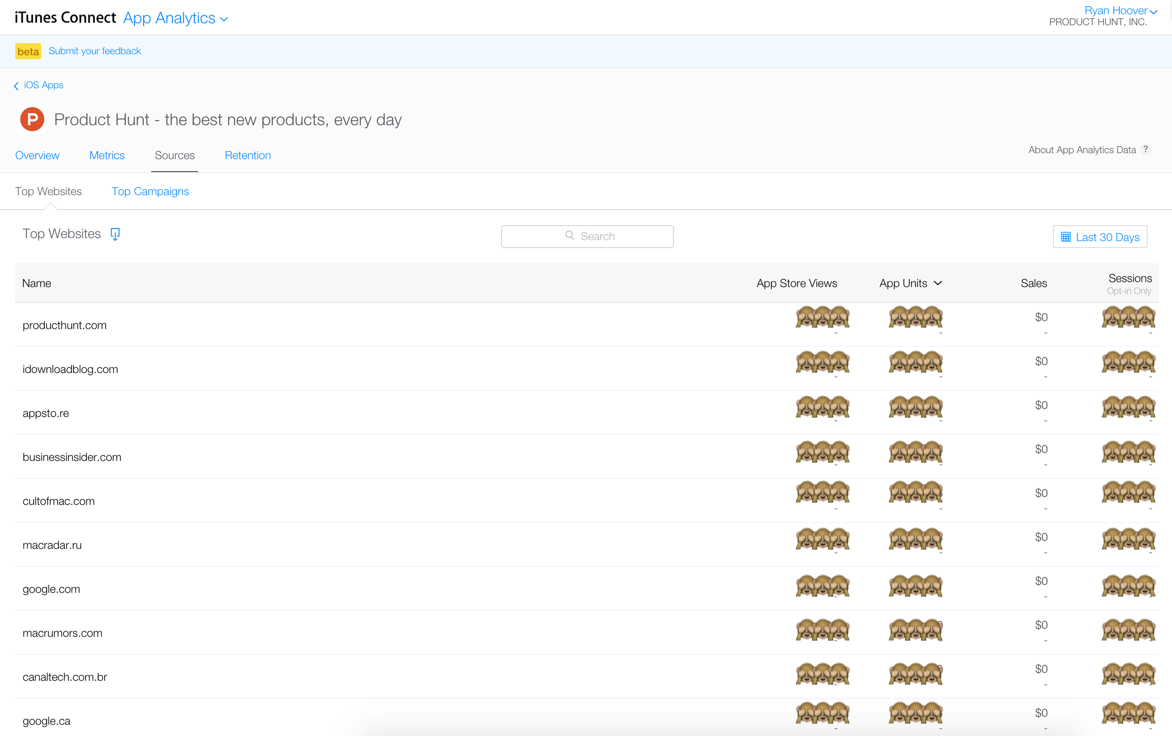
Task: Go back to iOS Apps
Action: click(x=43, y=85)
